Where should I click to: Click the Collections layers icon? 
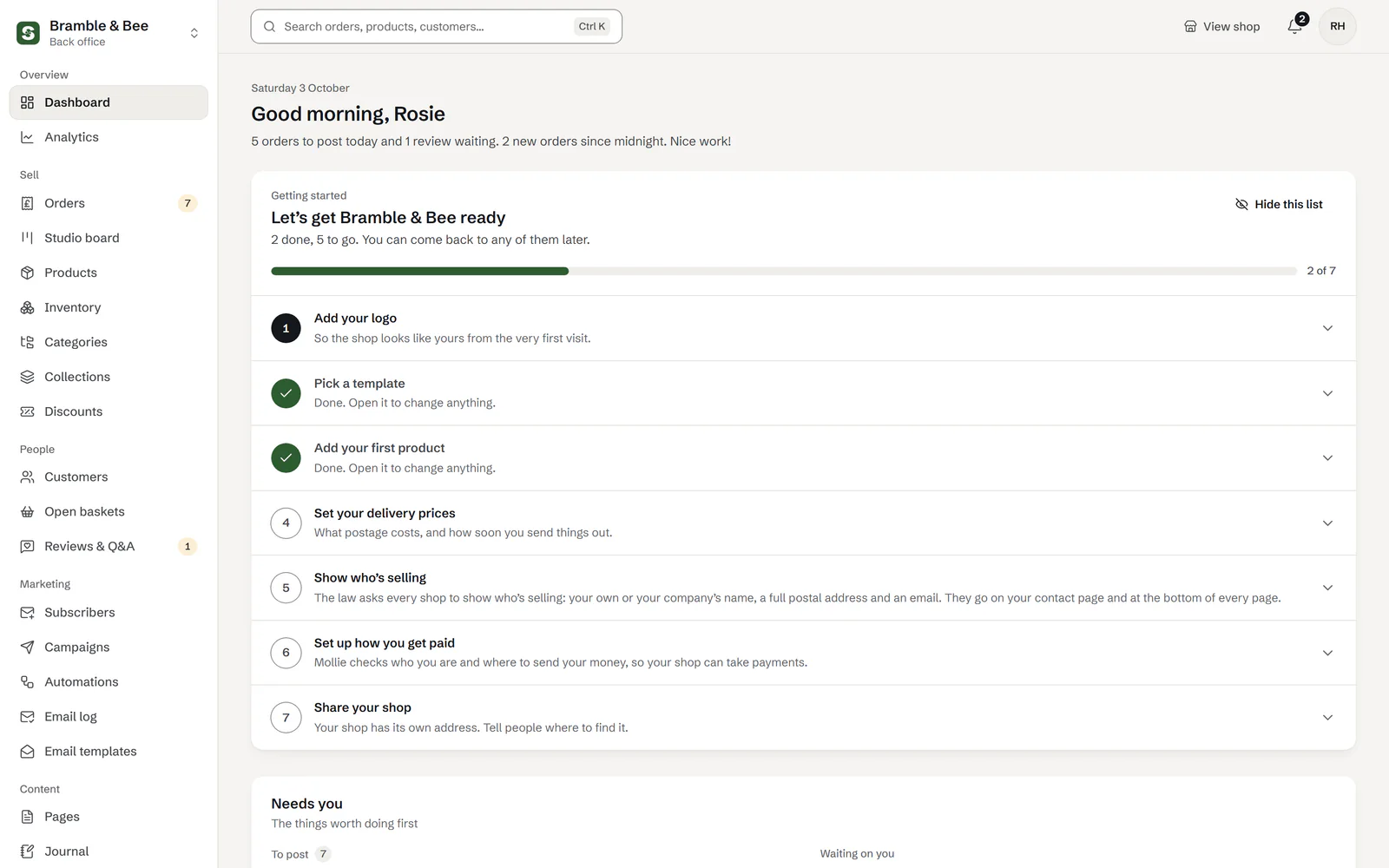tap(28, 377)
